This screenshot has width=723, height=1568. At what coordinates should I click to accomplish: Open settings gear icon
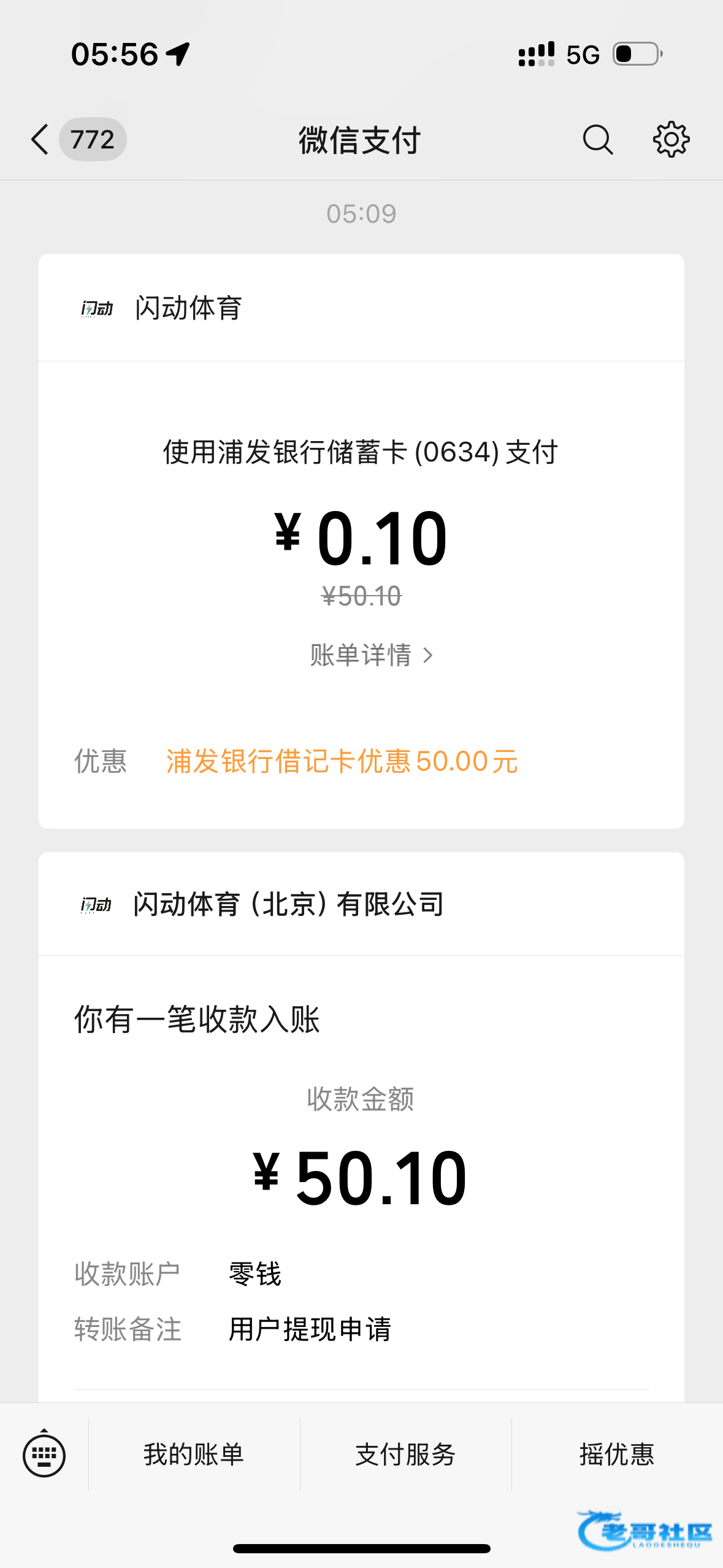[671, 139]
